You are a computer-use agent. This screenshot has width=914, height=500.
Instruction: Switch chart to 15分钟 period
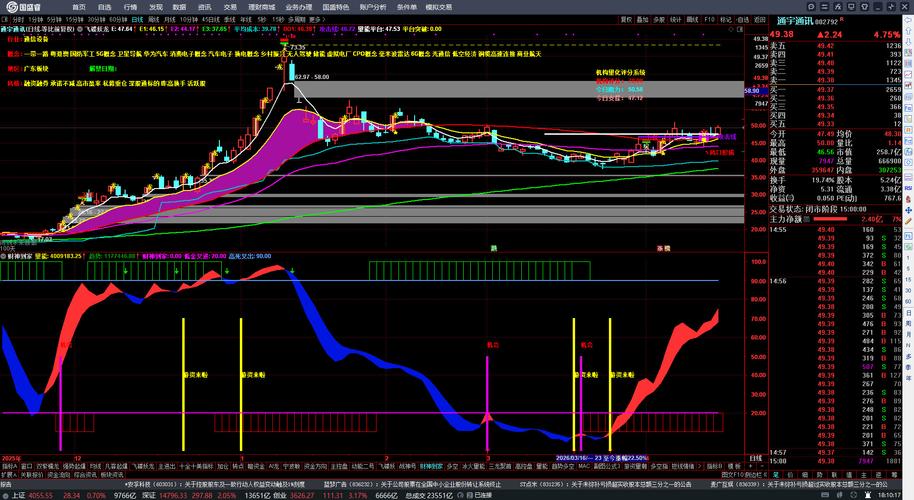click(75, 19)
